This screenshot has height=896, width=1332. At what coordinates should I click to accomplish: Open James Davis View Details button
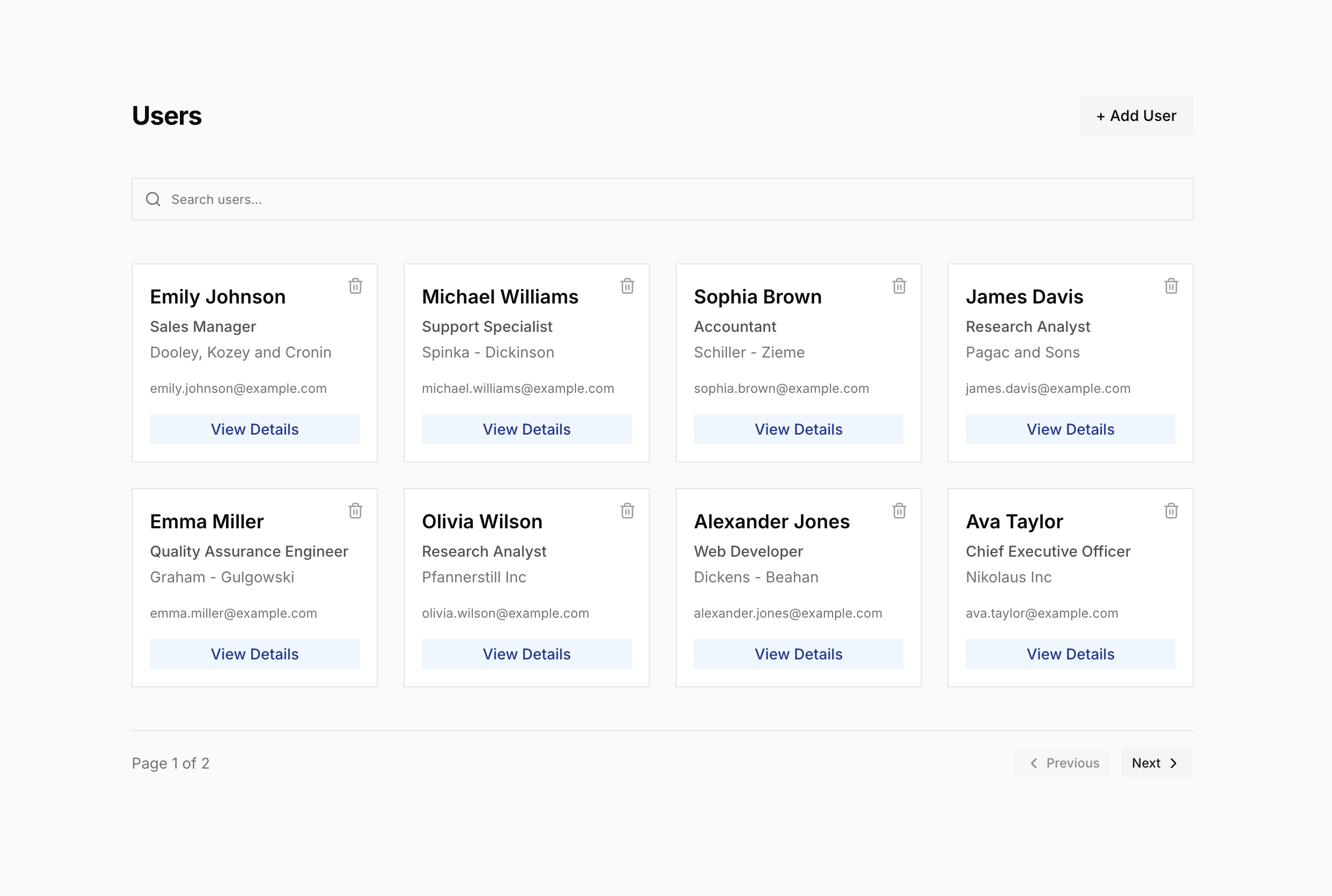point(1070,429)
